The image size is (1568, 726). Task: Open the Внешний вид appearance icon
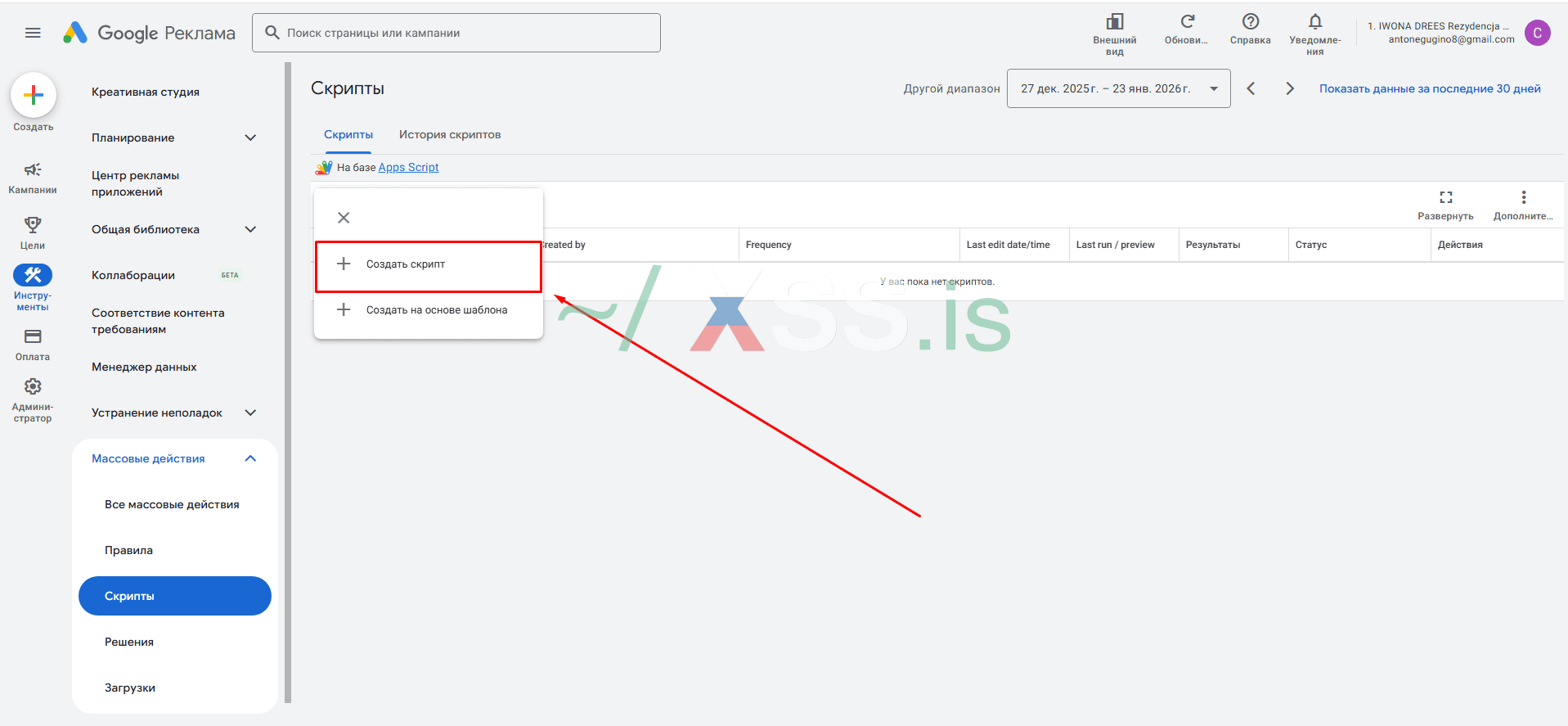(x=1115, y=22)
